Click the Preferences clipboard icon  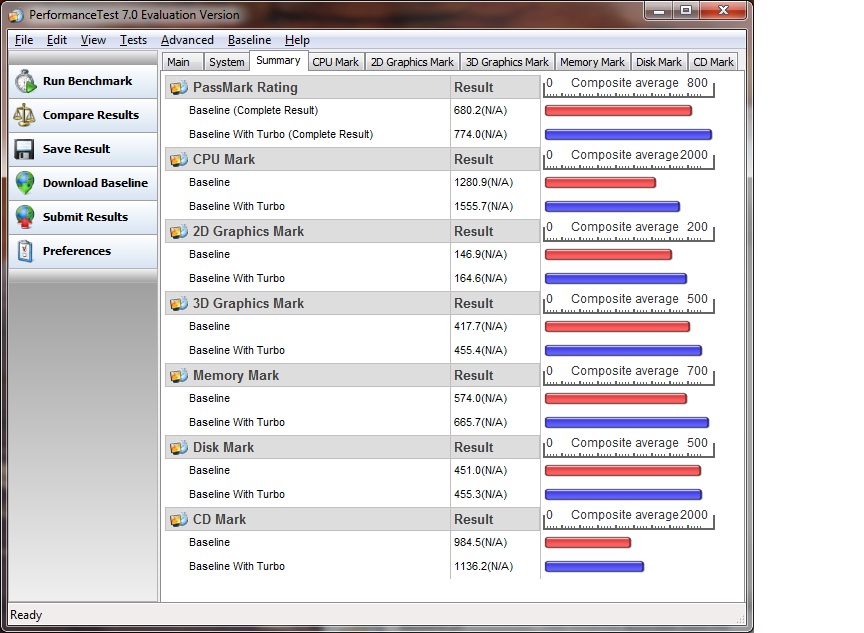(x=25, y=251)
